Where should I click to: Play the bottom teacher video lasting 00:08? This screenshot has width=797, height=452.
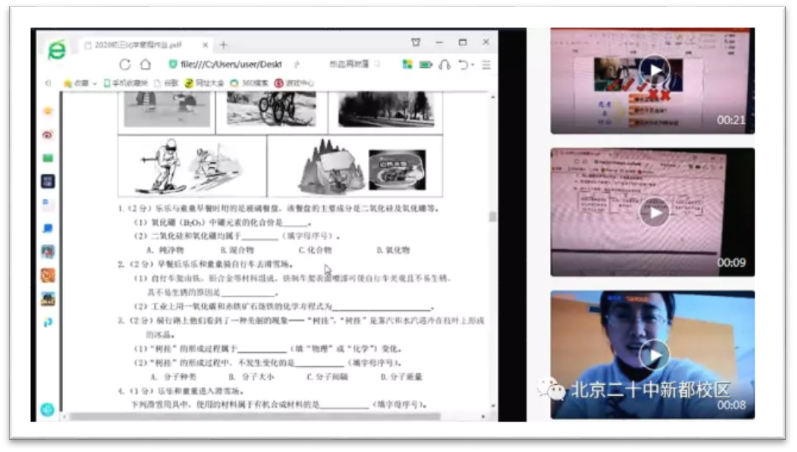654,355
